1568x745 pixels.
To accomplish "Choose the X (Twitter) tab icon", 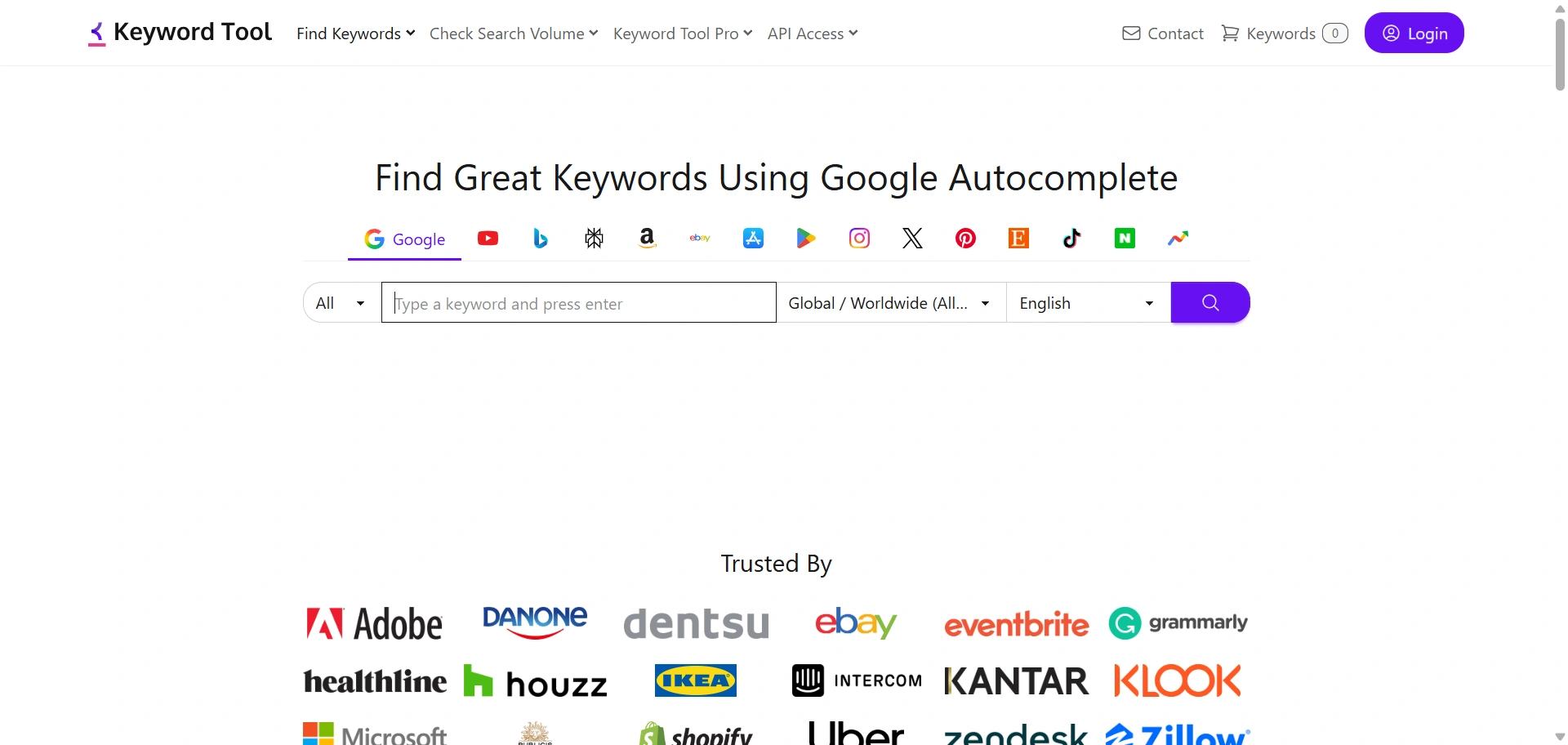I will pyautogui.click(x=912, y=239).
